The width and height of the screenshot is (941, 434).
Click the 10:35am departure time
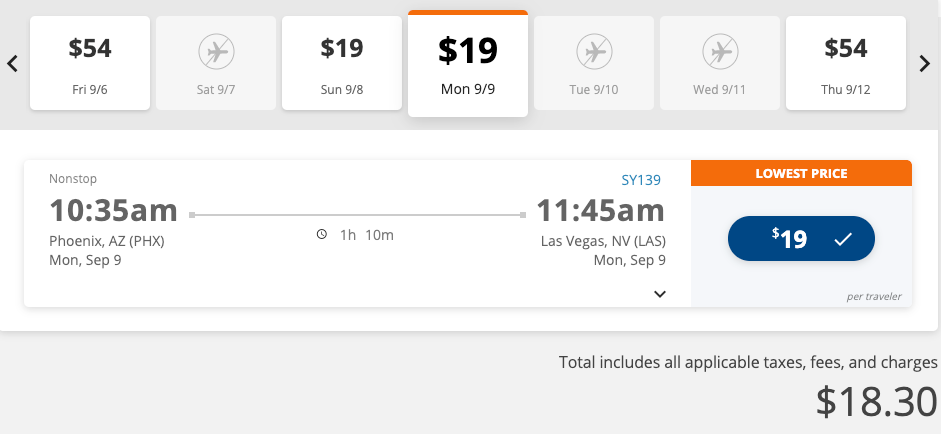(x=113, y=211)
